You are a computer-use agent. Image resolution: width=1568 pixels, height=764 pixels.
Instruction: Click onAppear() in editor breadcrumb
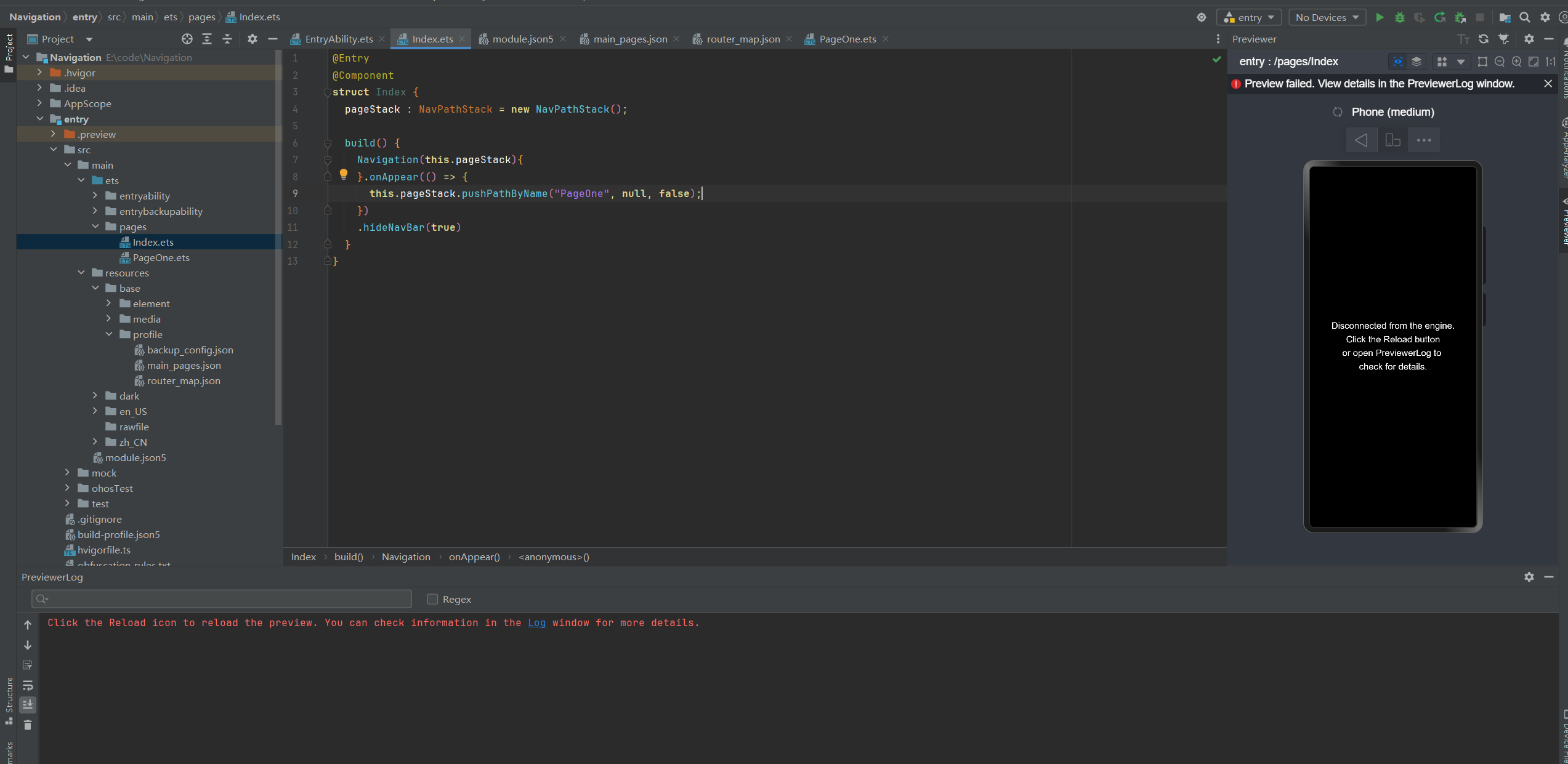[x=474, y=557]
